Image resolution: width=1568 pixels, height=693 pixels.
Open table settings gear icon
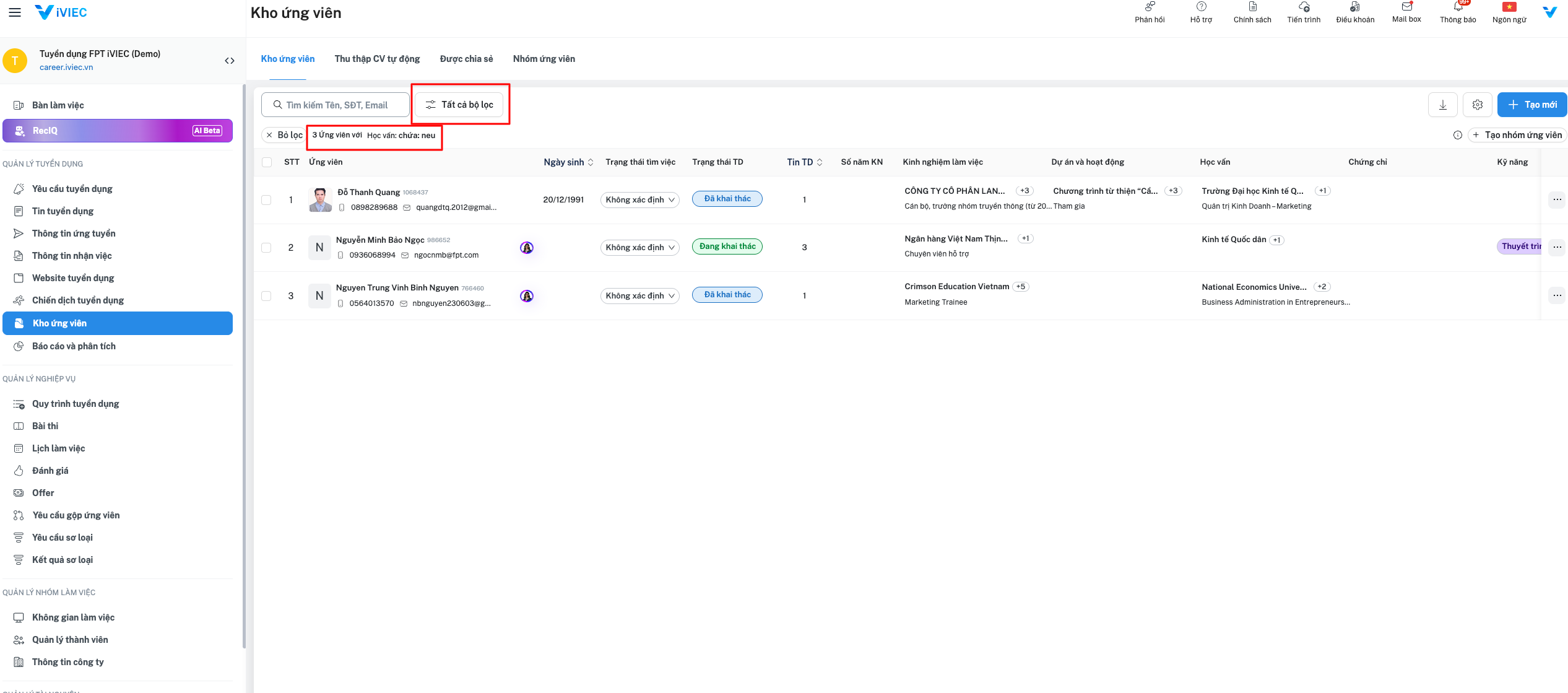(1477, 105)
